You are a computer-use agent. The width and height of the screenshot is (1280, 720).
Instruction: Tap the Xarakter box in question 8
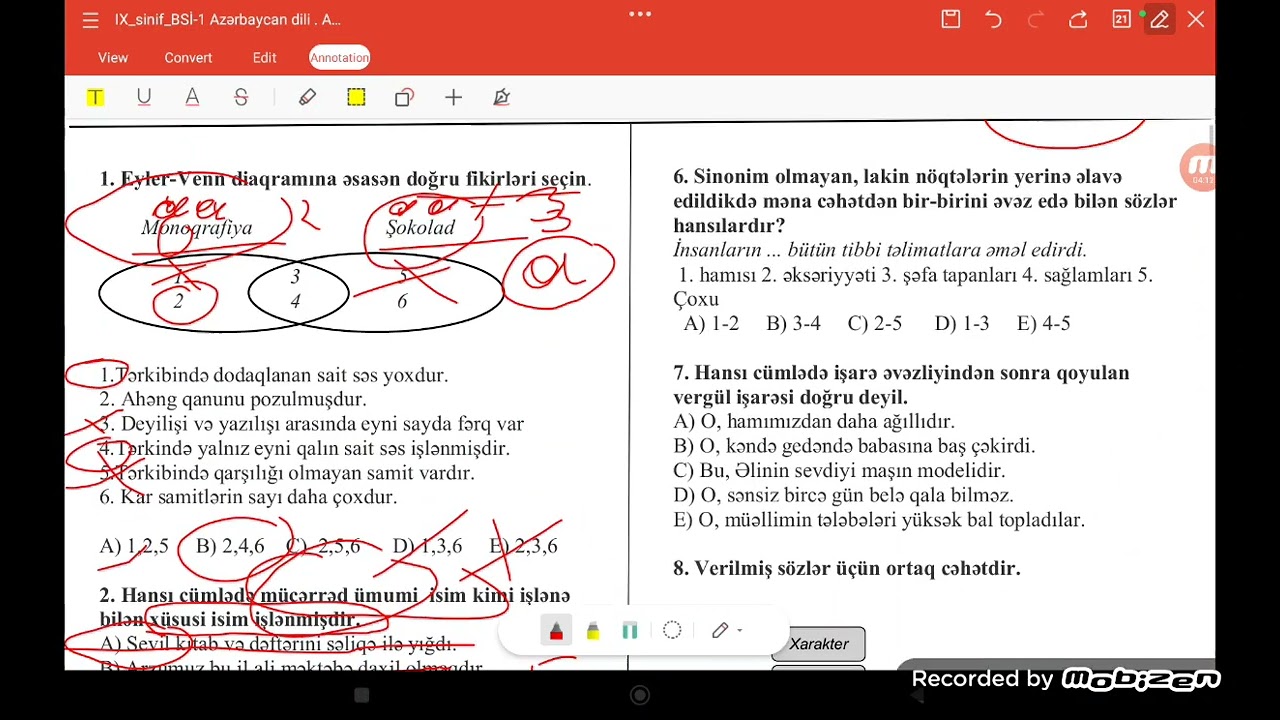click(818, 644)
